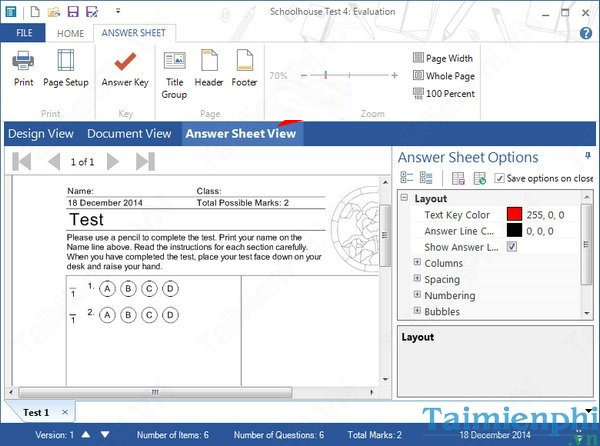This screenshot has height=446, width=600.
Task: Expand the Numbering group
Action: pyautogui.click(x=417, y=295)
